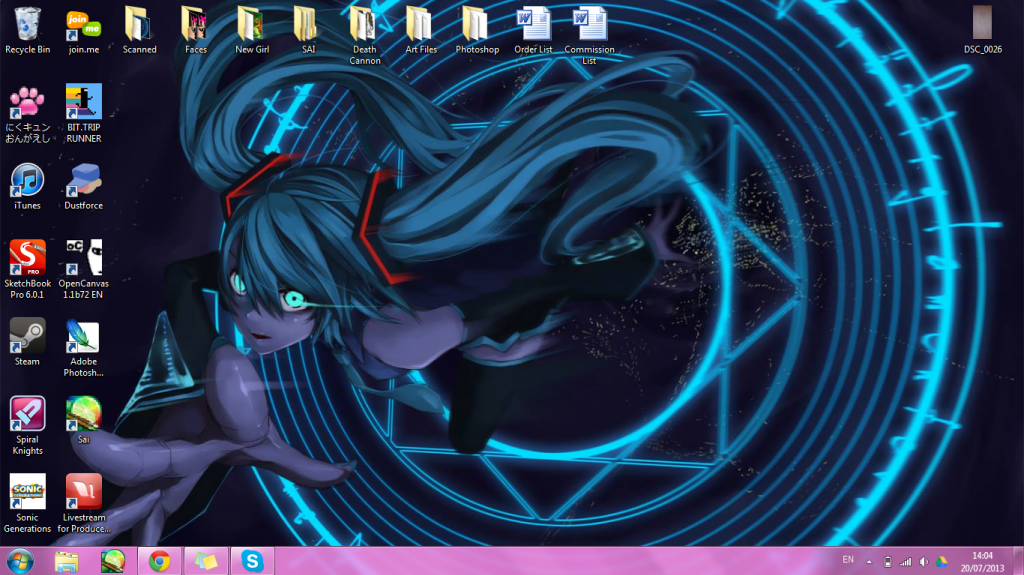The height and width of the screenshot is (575, 1024).
Task: Launch Sonic Generations shortcut
Action: 27,504
